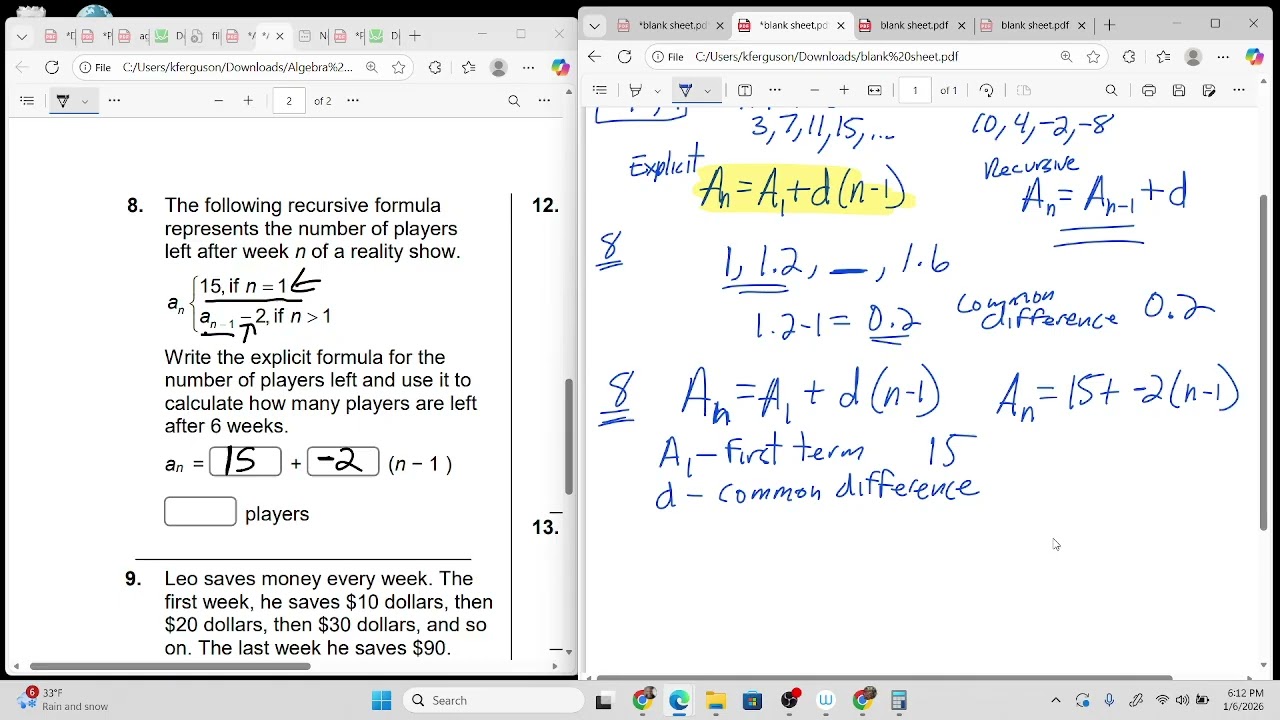Select the draw tool in left Algebra PDF
Viewport: 1280px width, 720px height.
63,101
